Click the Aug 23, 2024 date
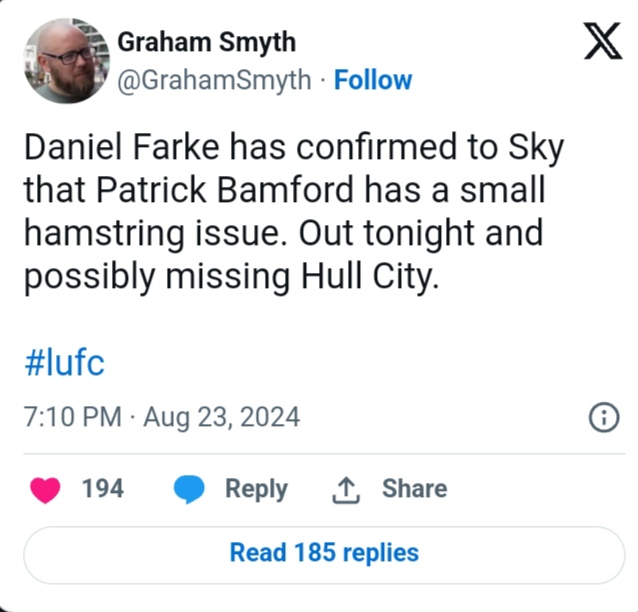Image resolution: width=638 pixels, height=612 pixels. pyautogui.click(x=221, y=416)
